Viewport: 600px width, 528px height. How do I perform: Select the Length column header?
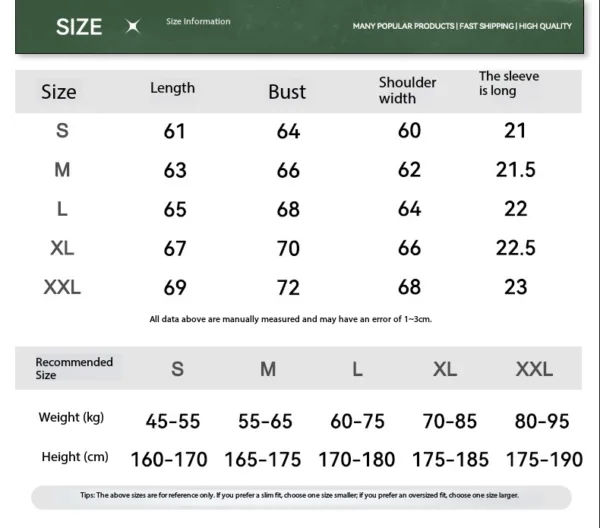point(172,88)
